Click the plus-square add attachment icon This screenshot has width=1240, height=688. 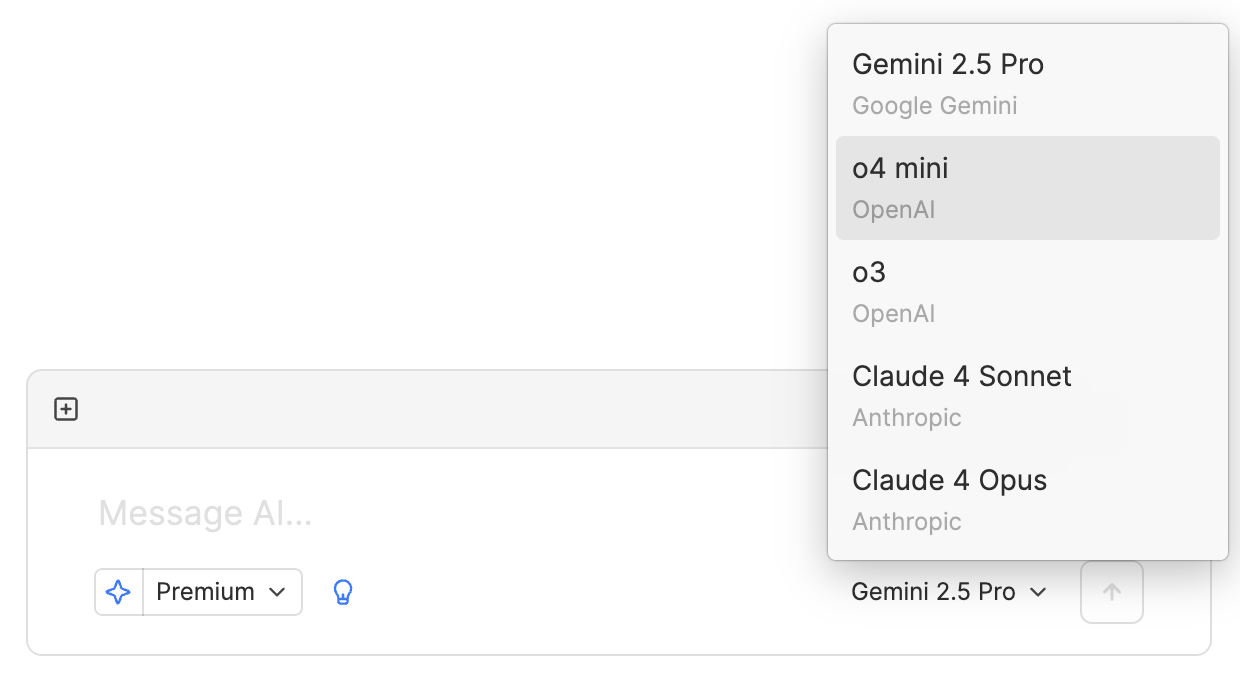[66, 409]
